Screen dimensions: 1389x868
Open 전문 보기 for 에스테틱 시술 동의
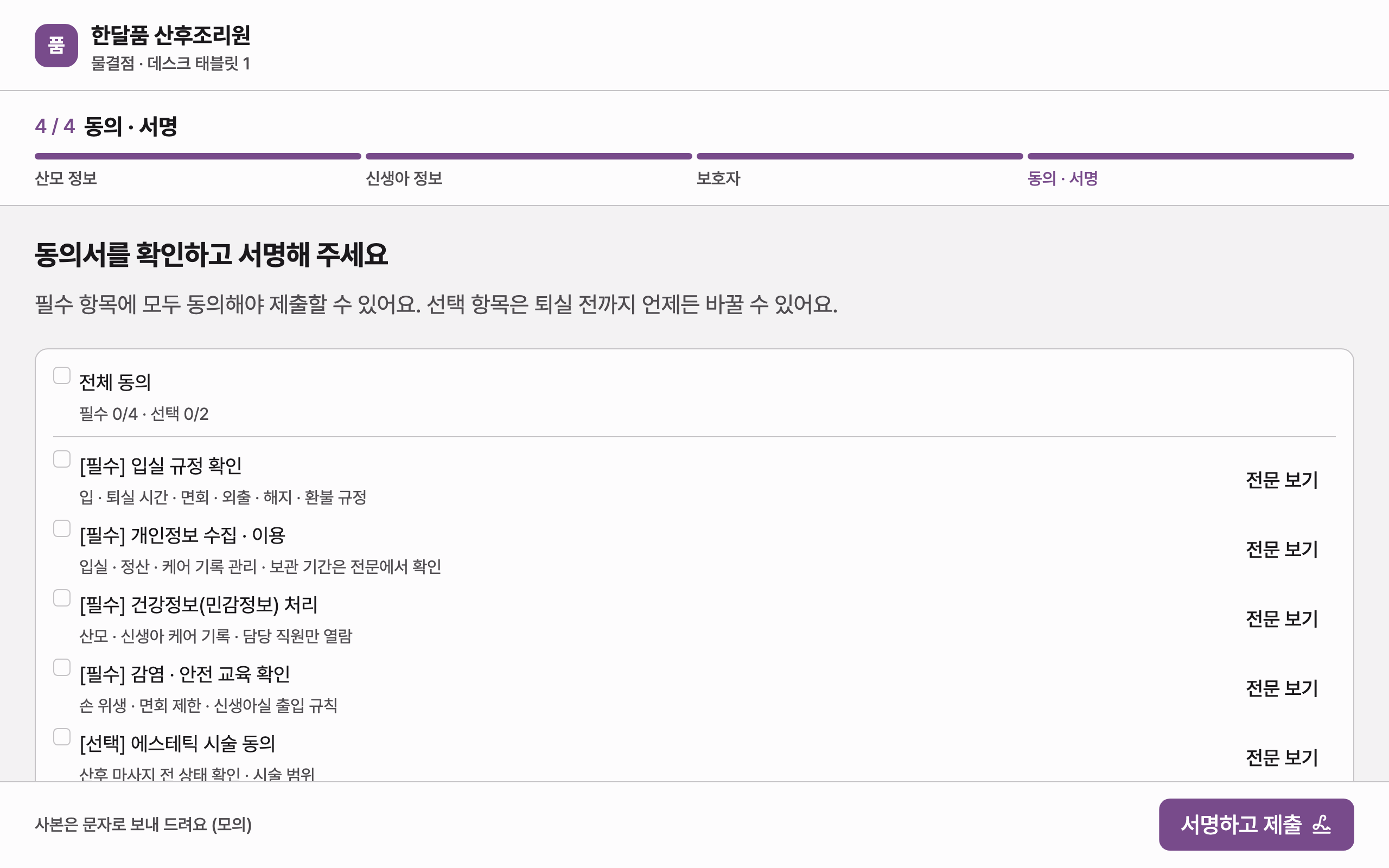pyautogui.click(x=1282, y=758)
